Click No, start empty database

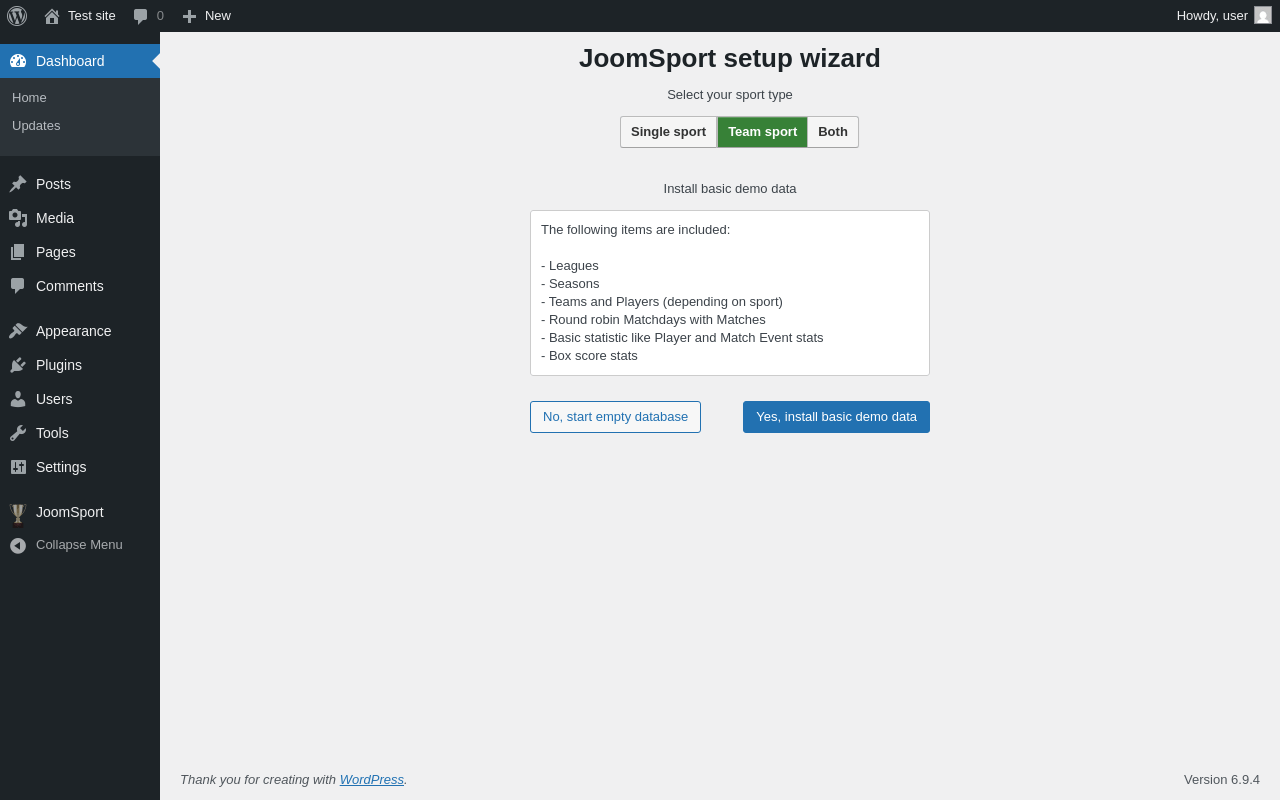(x=615, y=417)
